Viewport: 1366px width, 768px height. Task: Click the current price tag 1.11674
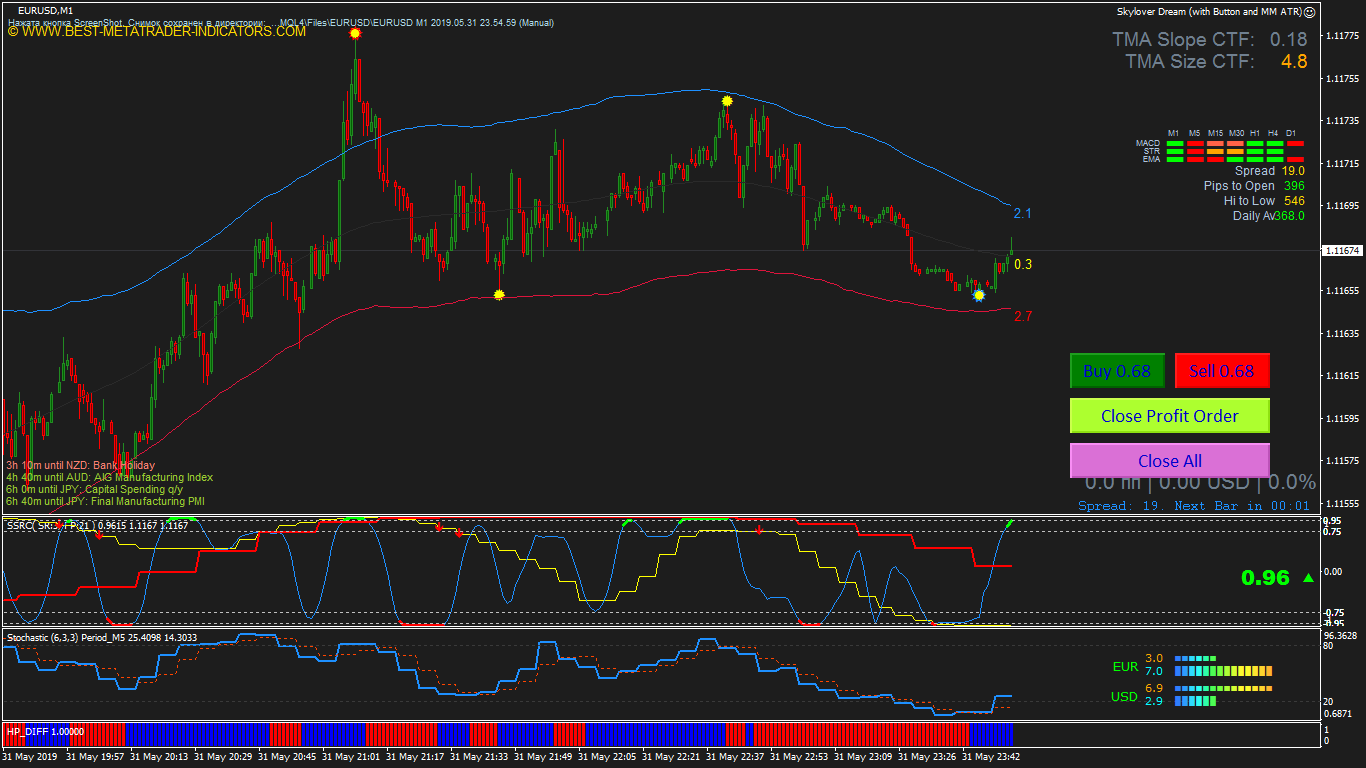[x=1342, y=250]
